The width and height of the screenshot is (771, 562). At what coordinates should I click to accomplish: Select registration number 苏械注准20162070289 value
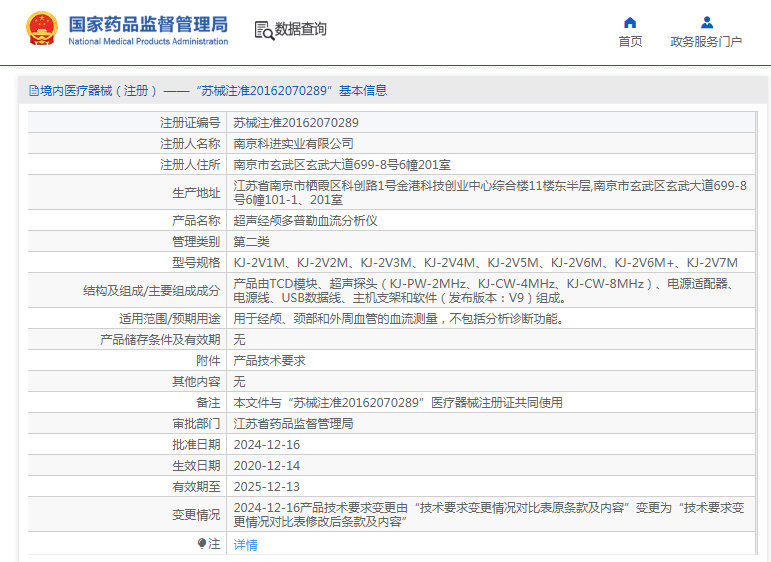296,122
